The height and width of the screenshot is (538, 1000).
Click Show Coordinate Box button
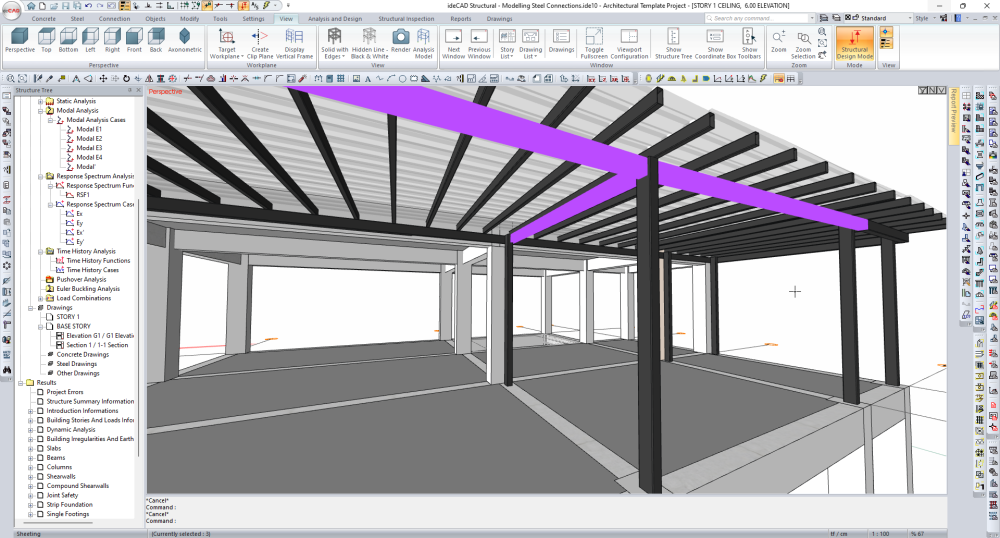coord(715,42)
